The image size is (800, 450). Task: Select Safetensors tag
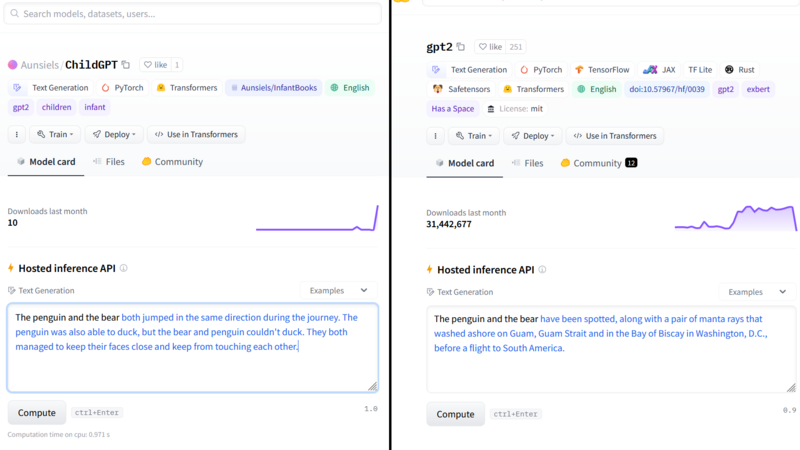[461, 89]
